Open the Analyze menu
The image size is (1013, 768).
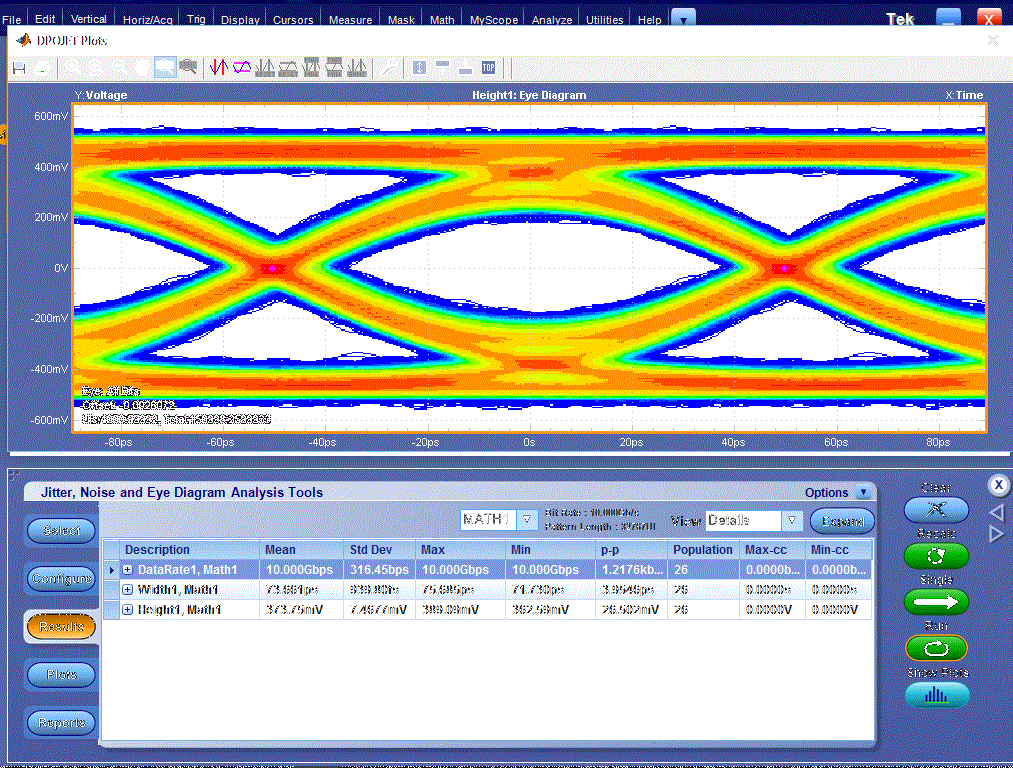point(552,19)
